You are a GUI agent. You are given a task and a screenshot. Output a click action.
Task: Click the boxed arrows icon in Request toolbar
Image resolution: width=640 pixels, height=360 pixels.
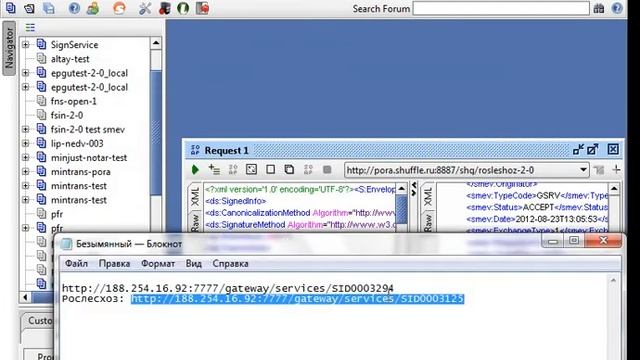click(x=251, y=169)
